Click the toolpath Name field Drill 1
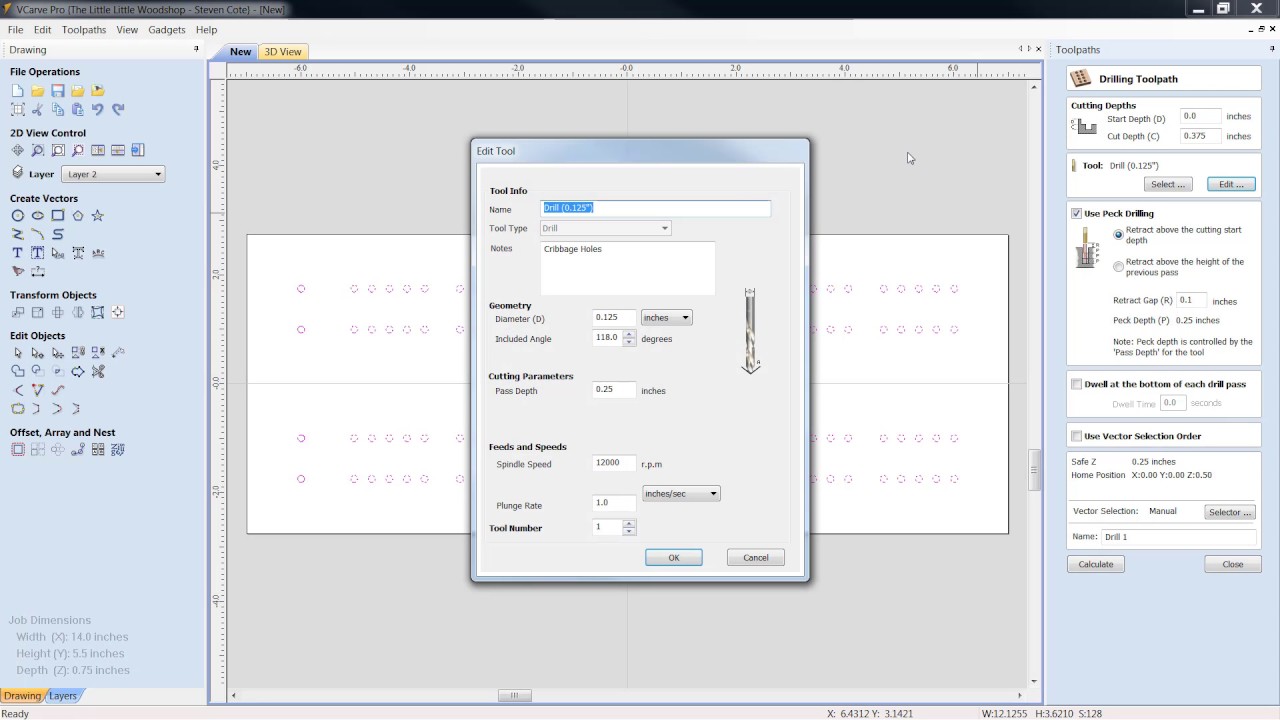This screenshot has width=1280, height=720. tap(1178, 537)
